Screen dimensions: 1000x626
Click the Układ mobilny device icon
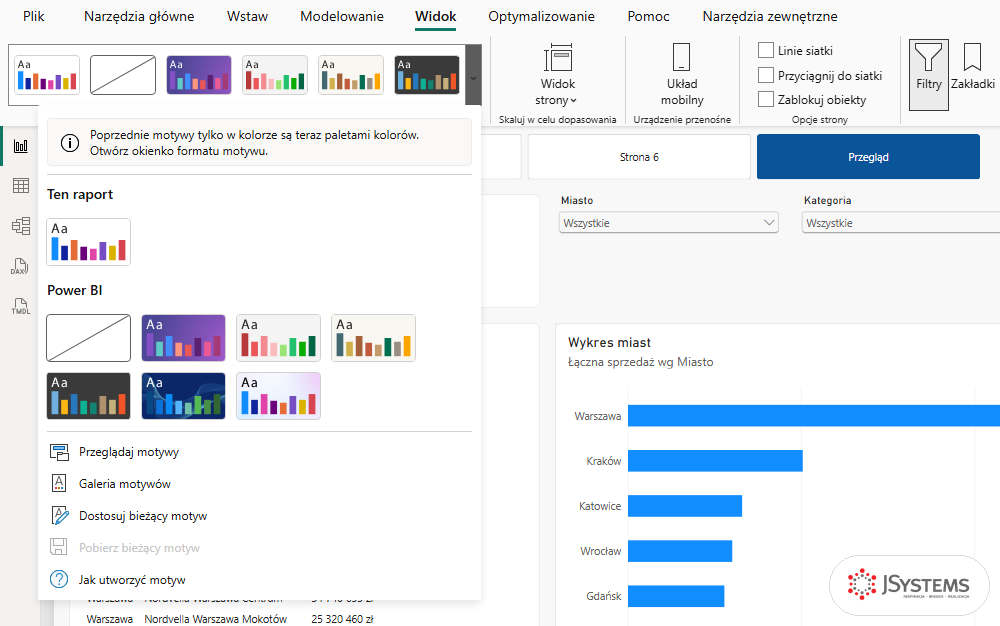[682, 57]
